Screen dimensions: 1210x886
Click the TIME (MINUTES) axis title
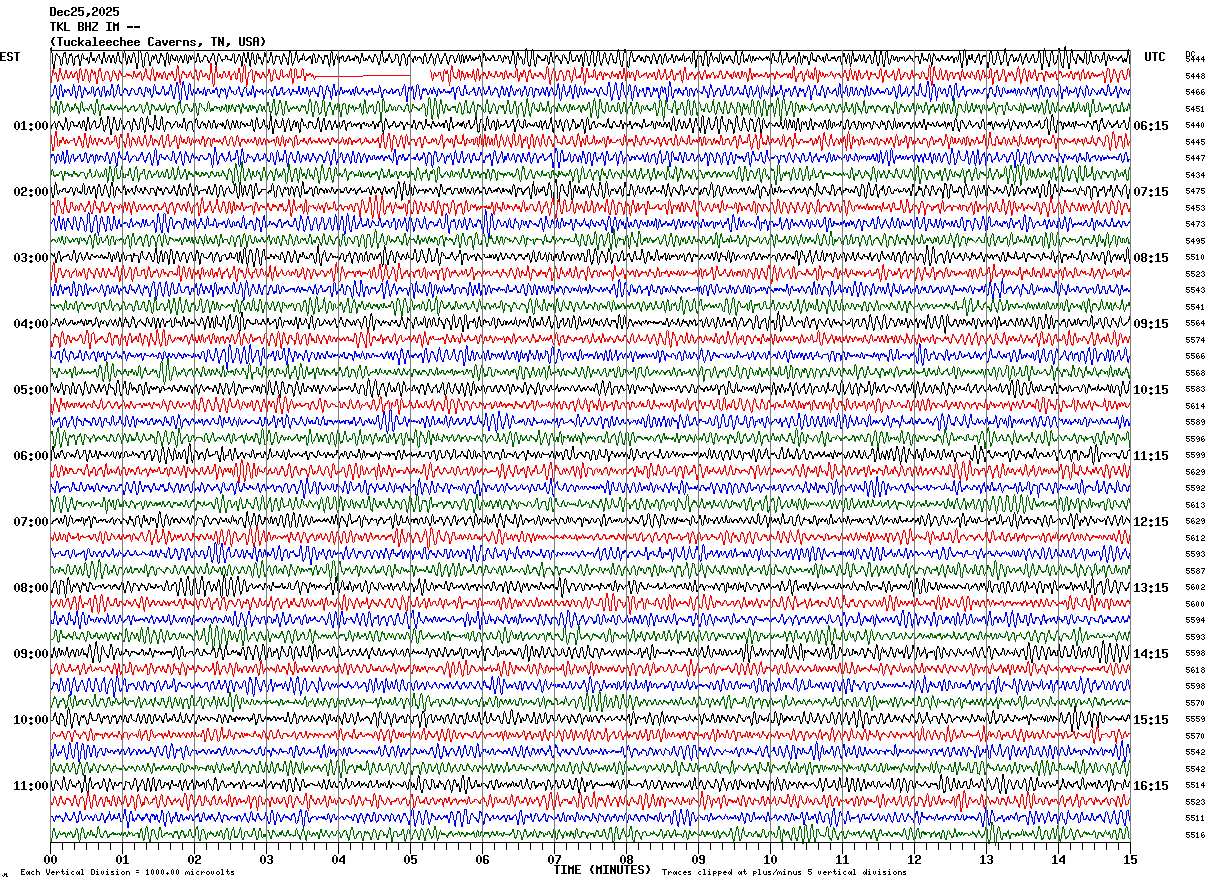(x=602, y=870)
